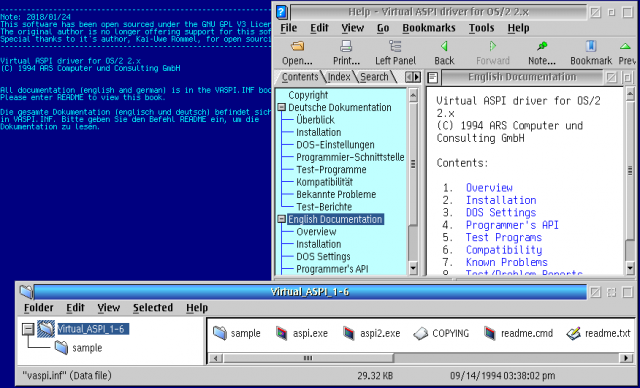Select the aspi.exe file icon
640x388 pixels.
coord(282,333)
